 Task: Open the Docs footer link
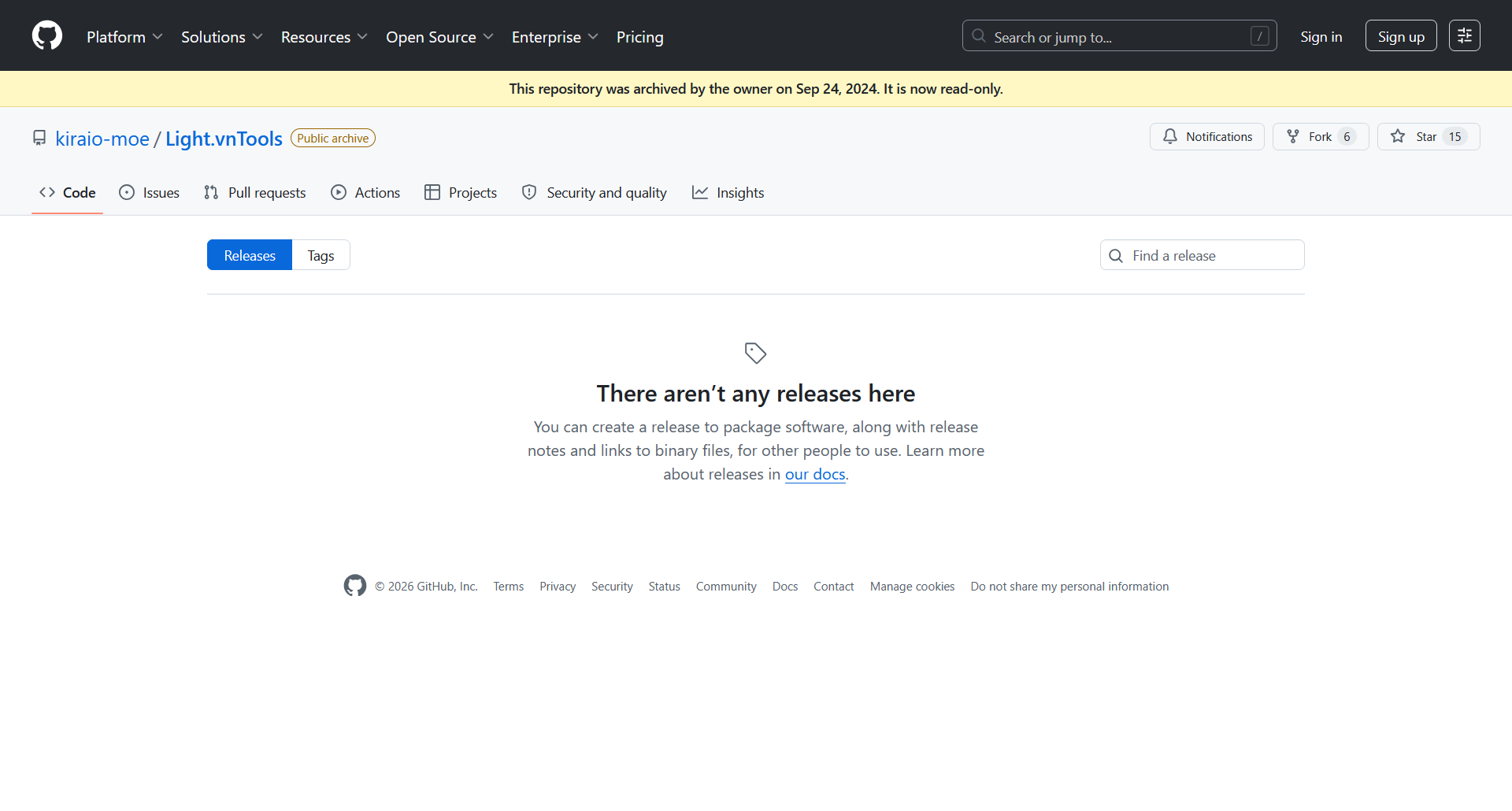[x=785, y=587]
